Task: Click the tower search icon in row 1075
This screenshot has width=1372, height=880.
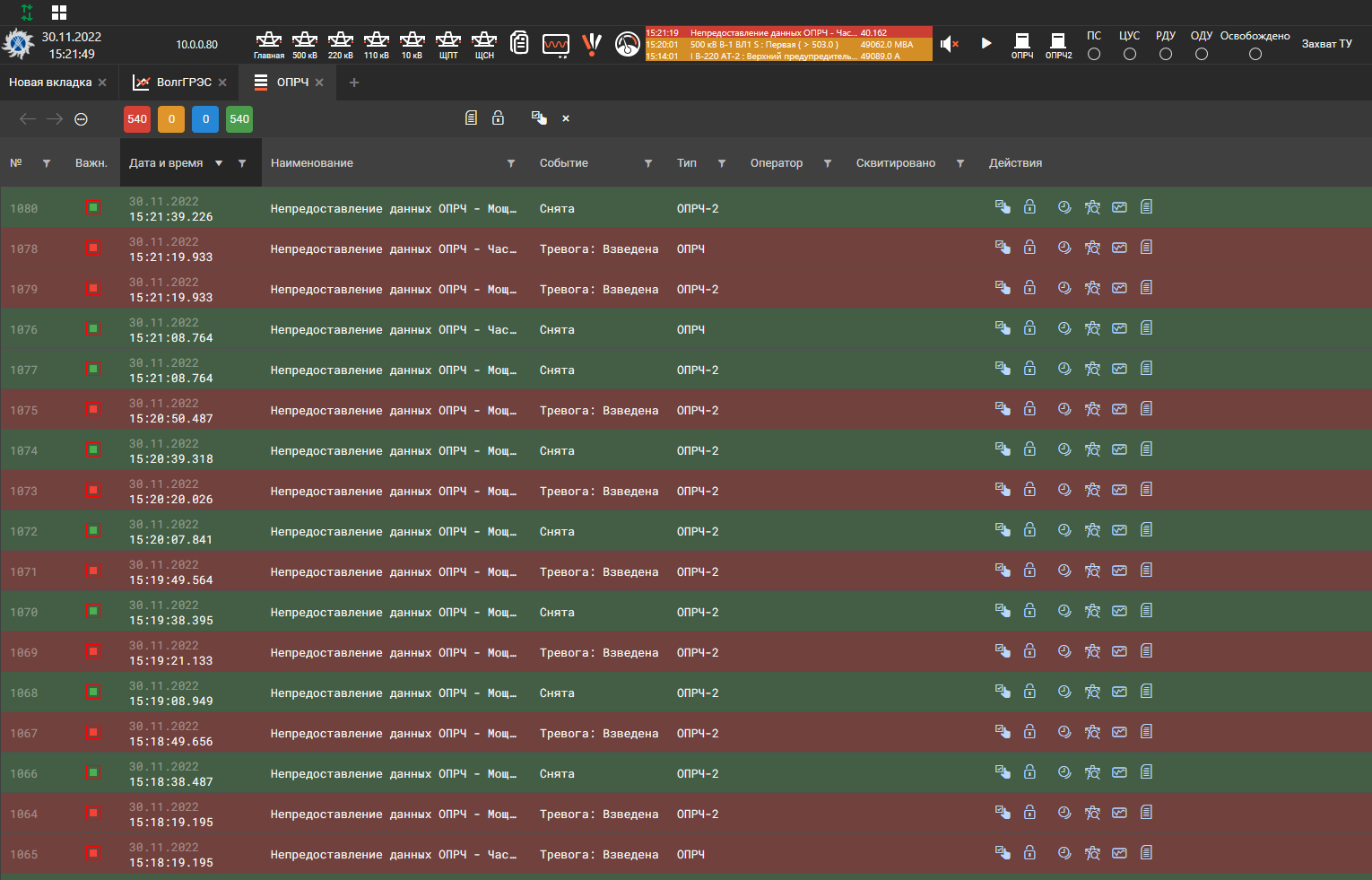Action: pos(1092,409)
